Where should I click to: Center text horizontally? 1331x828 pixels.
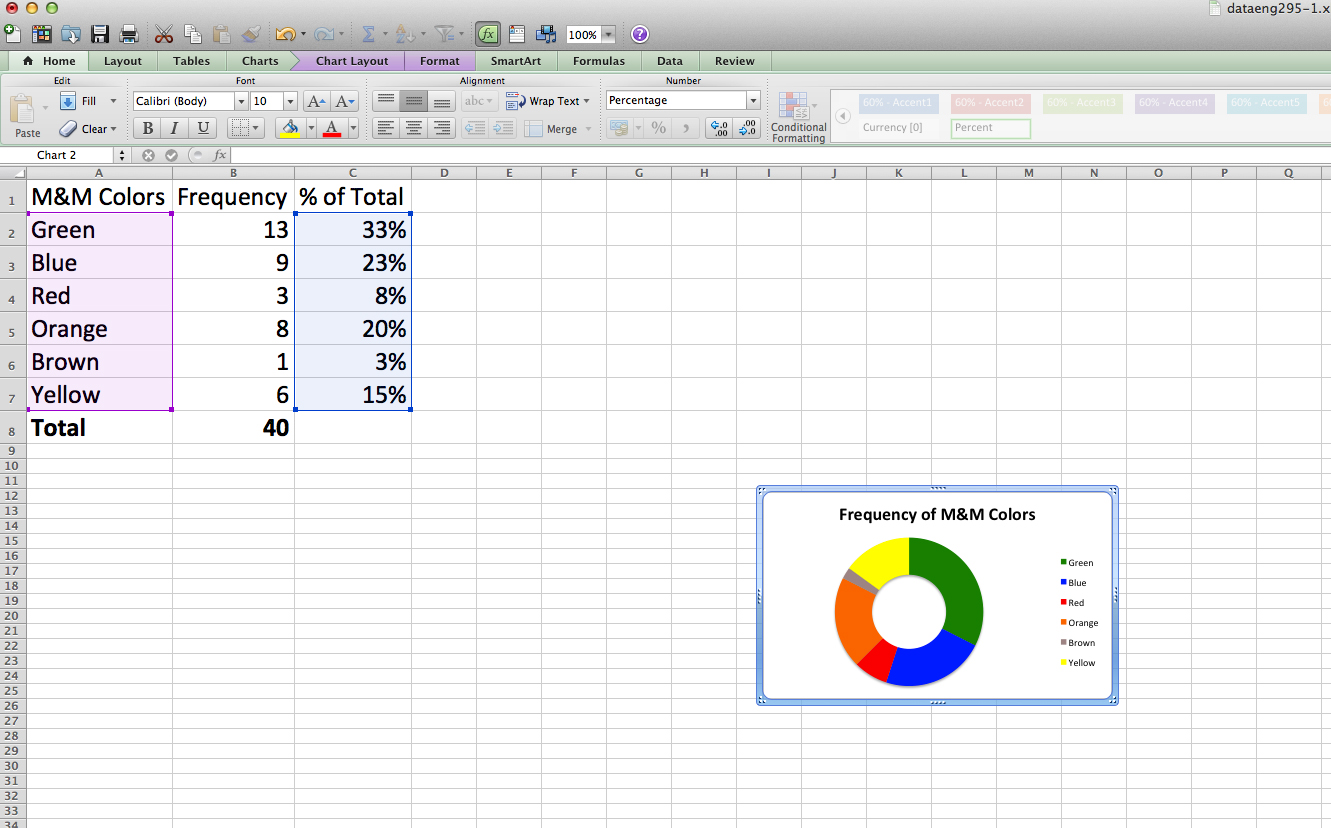(413, 128)
